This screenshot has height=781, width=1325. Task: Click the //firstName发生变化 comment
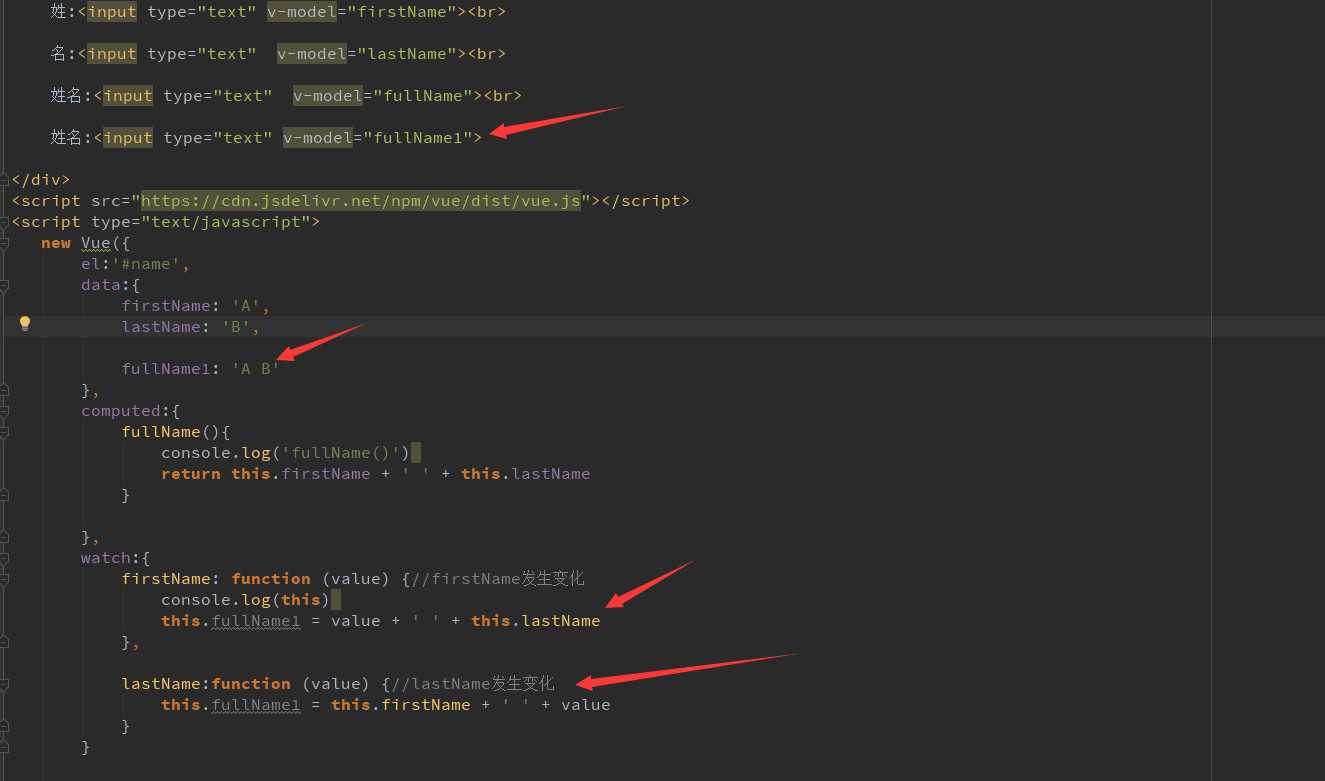498,579
